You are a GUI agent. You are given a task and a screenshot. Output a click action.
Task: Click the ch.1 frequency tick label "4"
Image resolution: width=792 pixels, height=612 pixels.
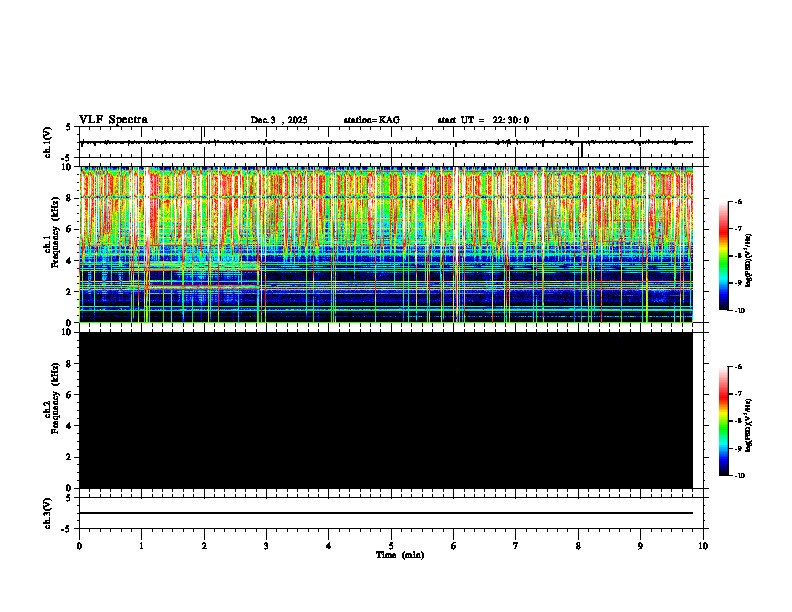tap(70, 261)
